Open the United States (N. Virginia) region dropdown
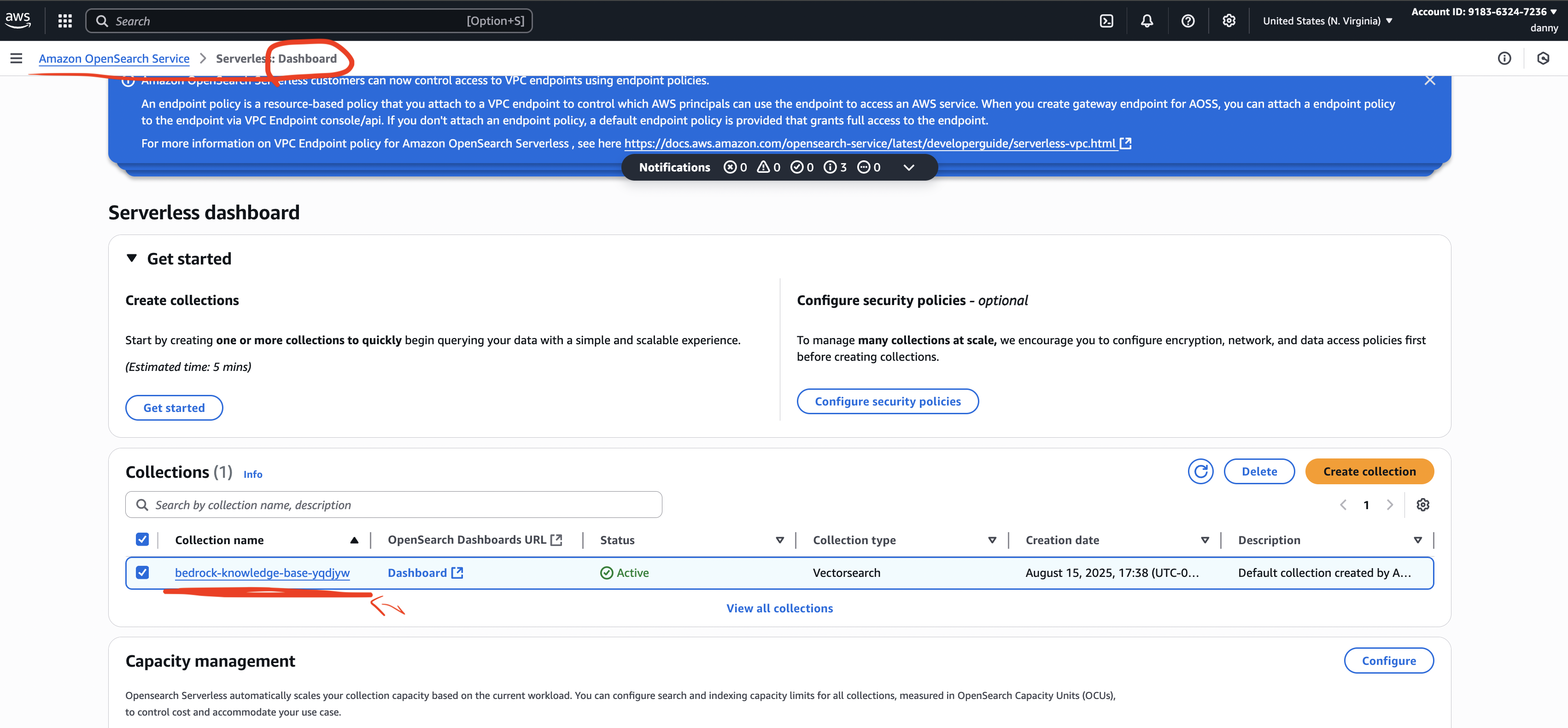The height and width of the screenshot is (728, 1568). point(1327,21)
